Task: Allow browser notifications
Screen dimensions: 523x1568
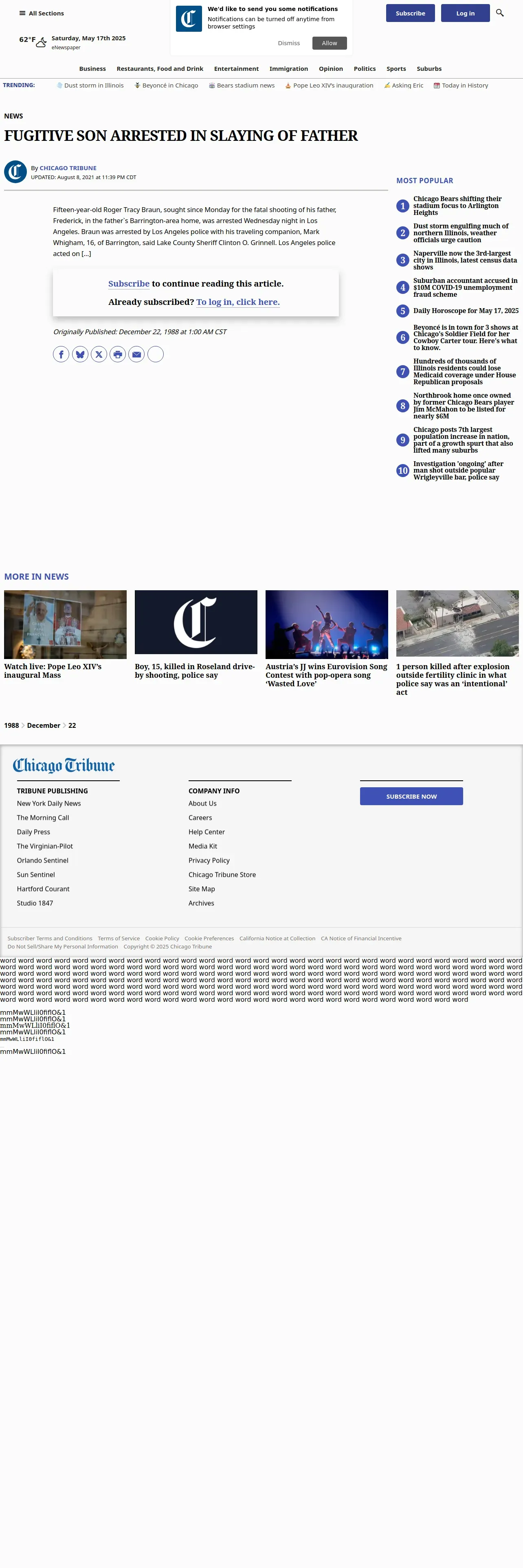Action: 330,43
